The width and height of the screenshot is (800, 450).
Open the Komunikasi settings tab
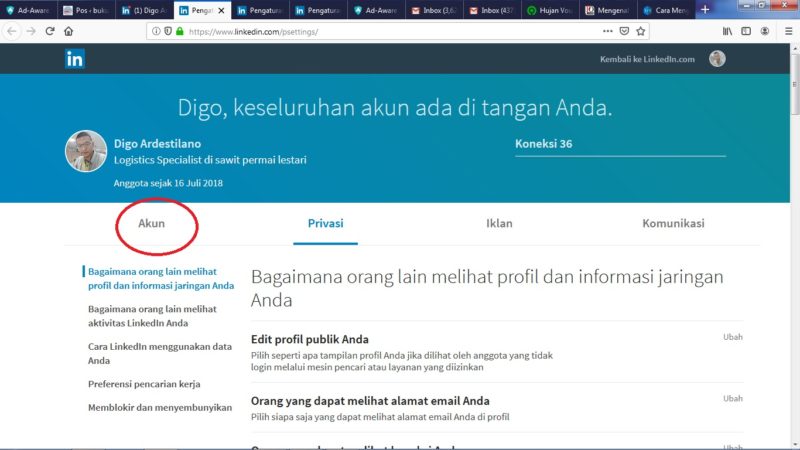click(x=673, y=223)
